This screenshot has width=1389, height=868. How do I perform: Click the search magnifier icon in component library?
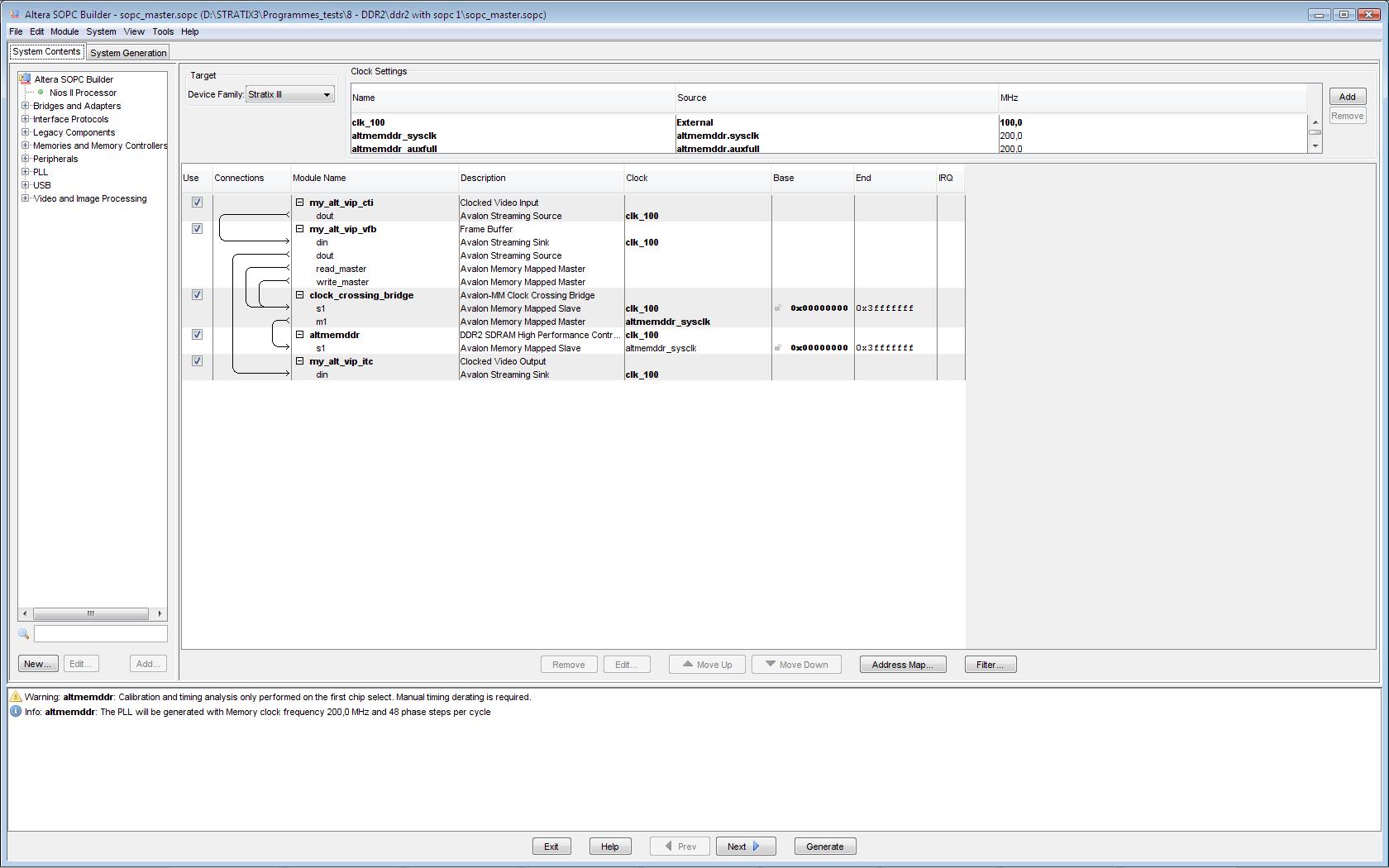pos(23,634)
